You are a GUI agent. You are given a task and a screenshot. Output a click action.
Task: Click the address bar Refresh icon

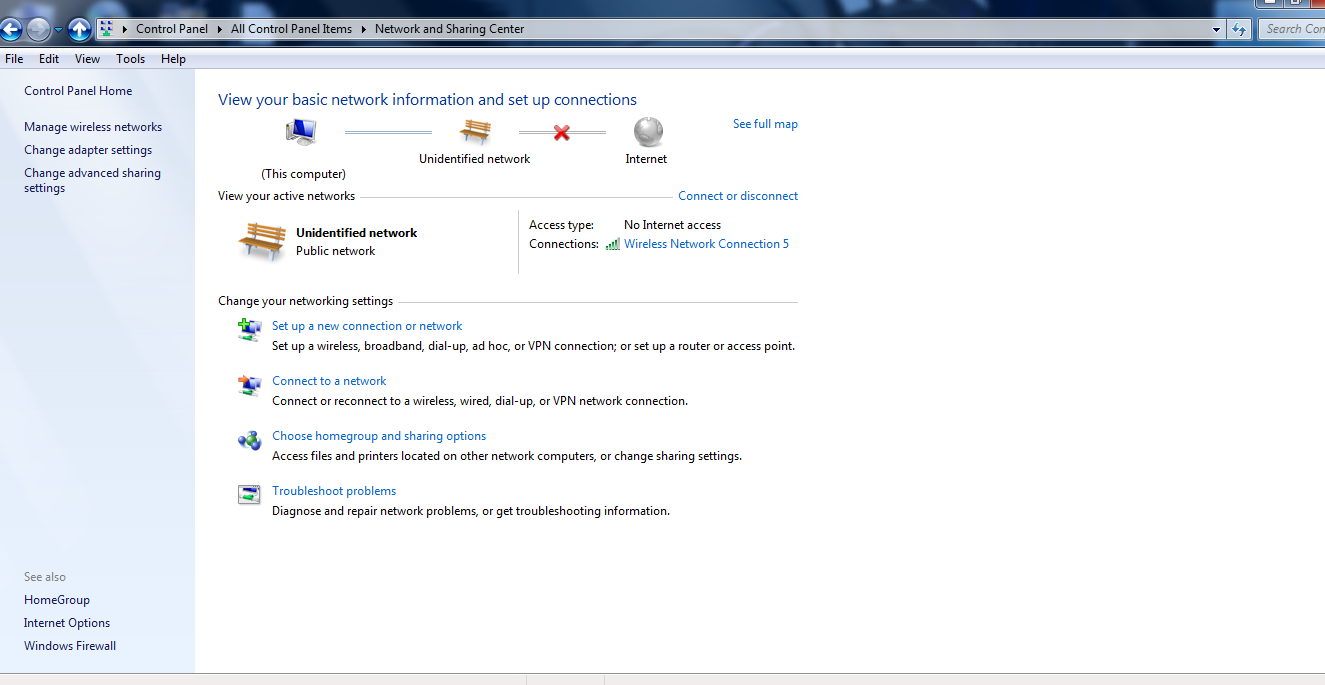(x=1239, y=30)
